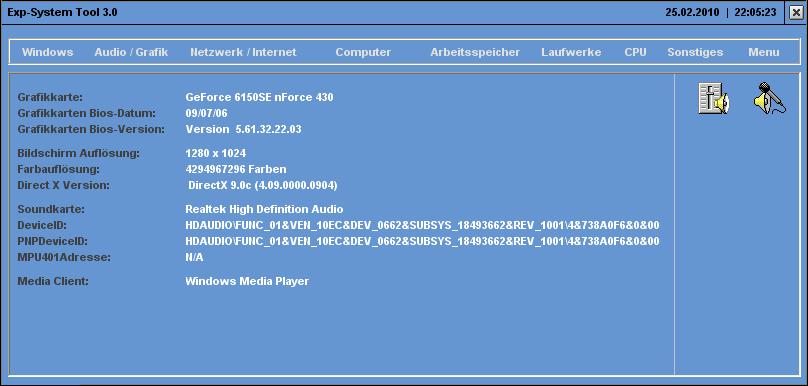Click the date 25.02.2010 in title bar

point(692,12)
